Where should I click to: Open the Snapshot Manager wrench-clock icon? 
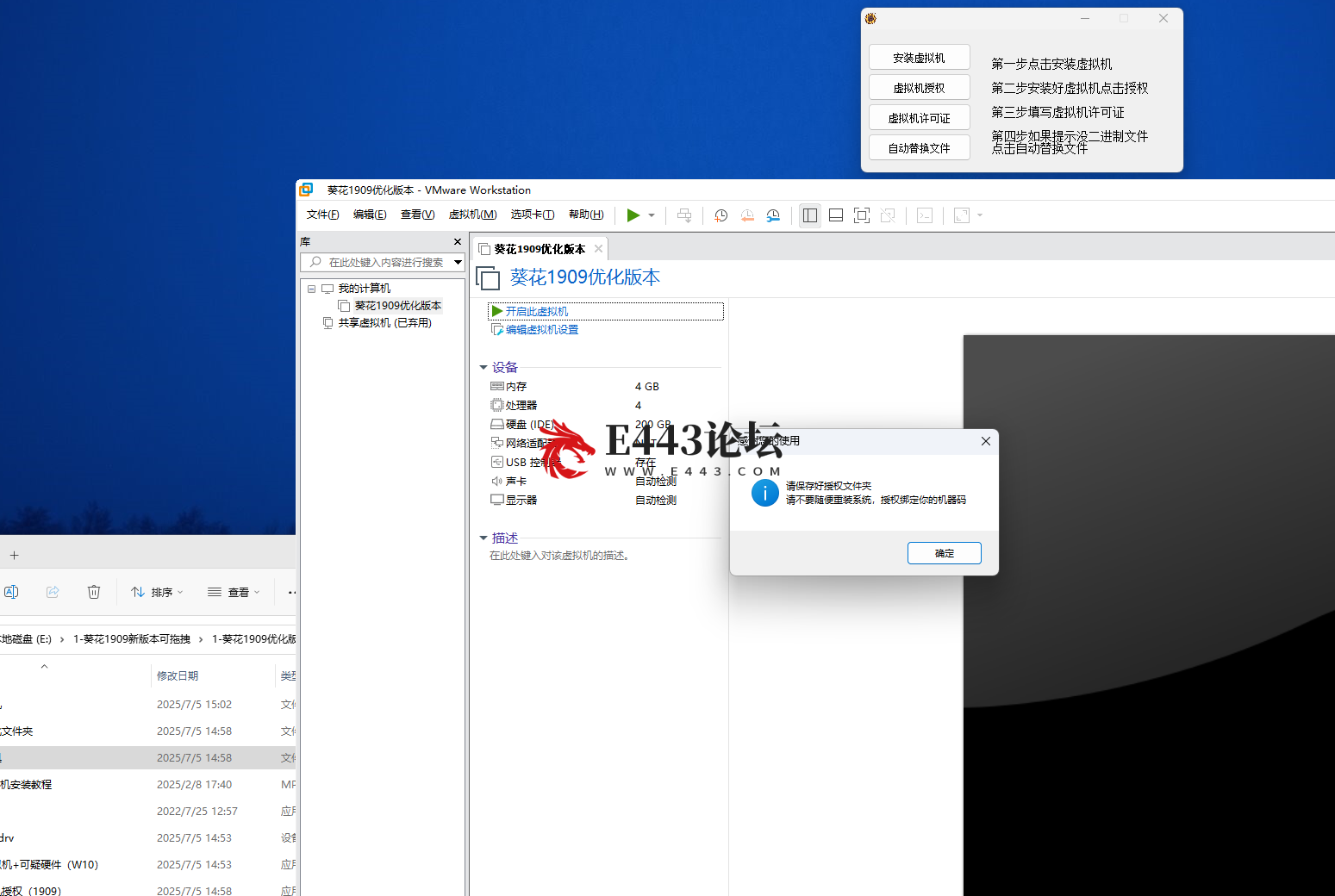click(x=773, y=215)
